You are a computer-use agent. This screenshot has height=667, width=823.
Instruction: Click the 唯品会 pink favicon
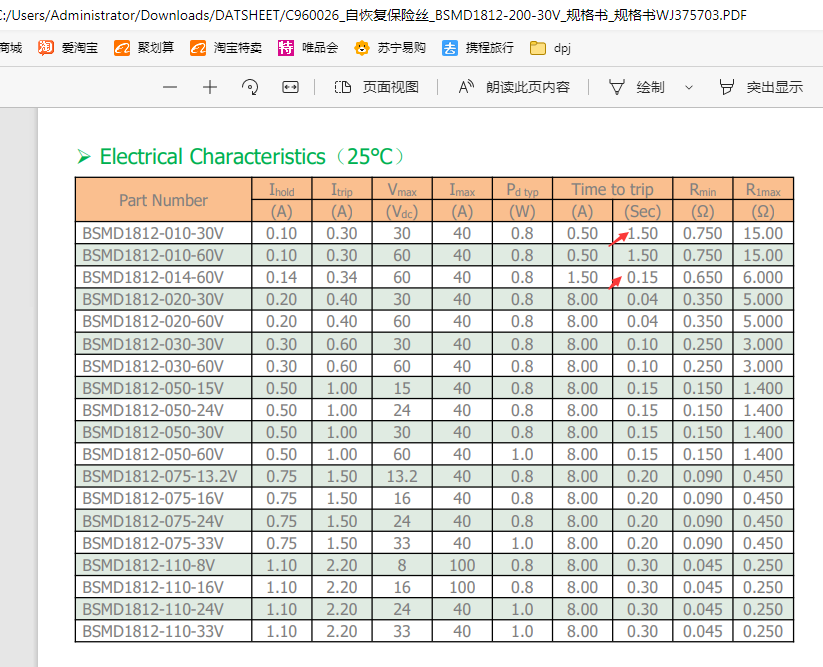(286, 48)
